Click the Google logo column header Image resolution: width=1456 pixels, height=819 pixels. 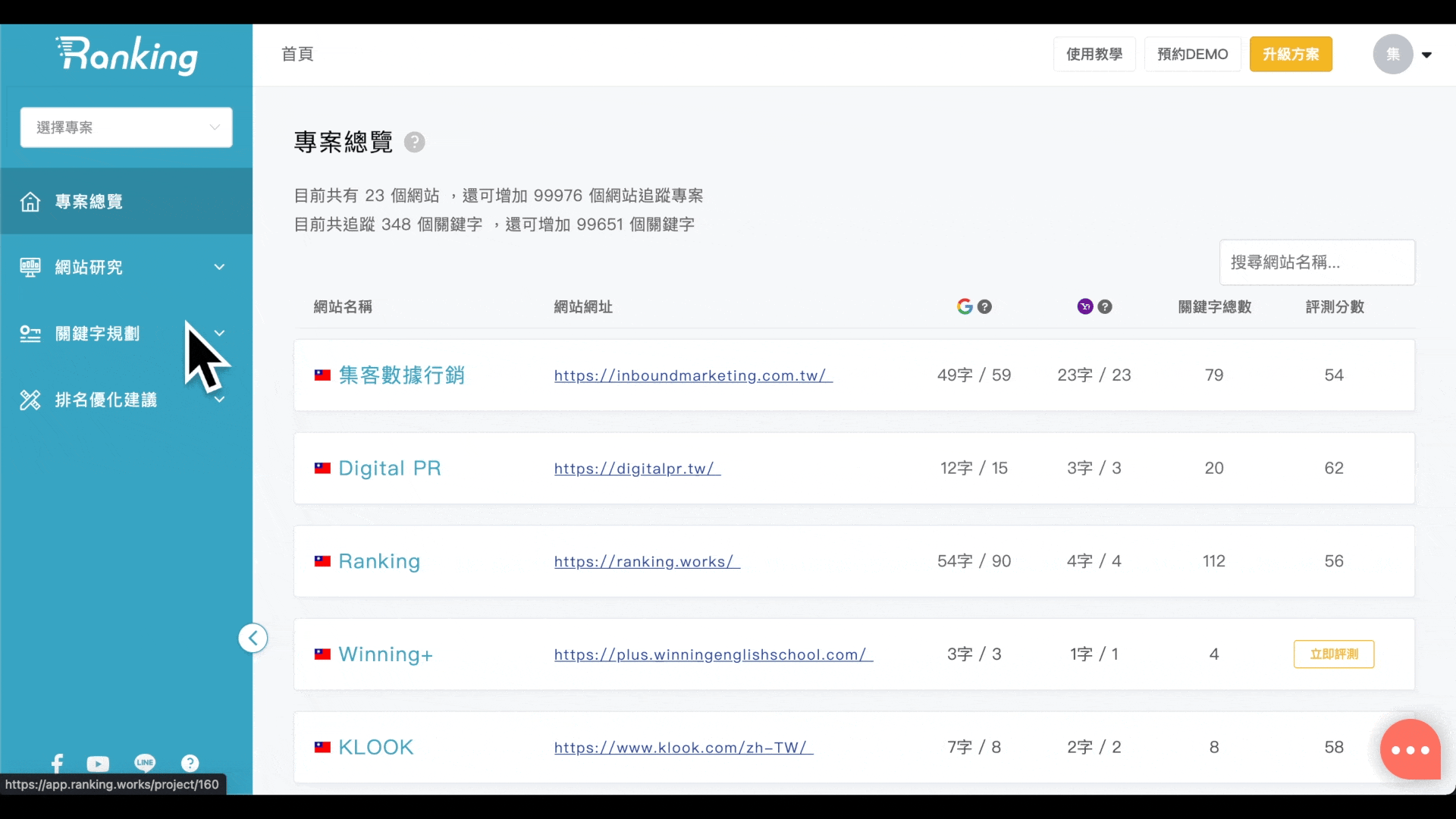point(965,306)
